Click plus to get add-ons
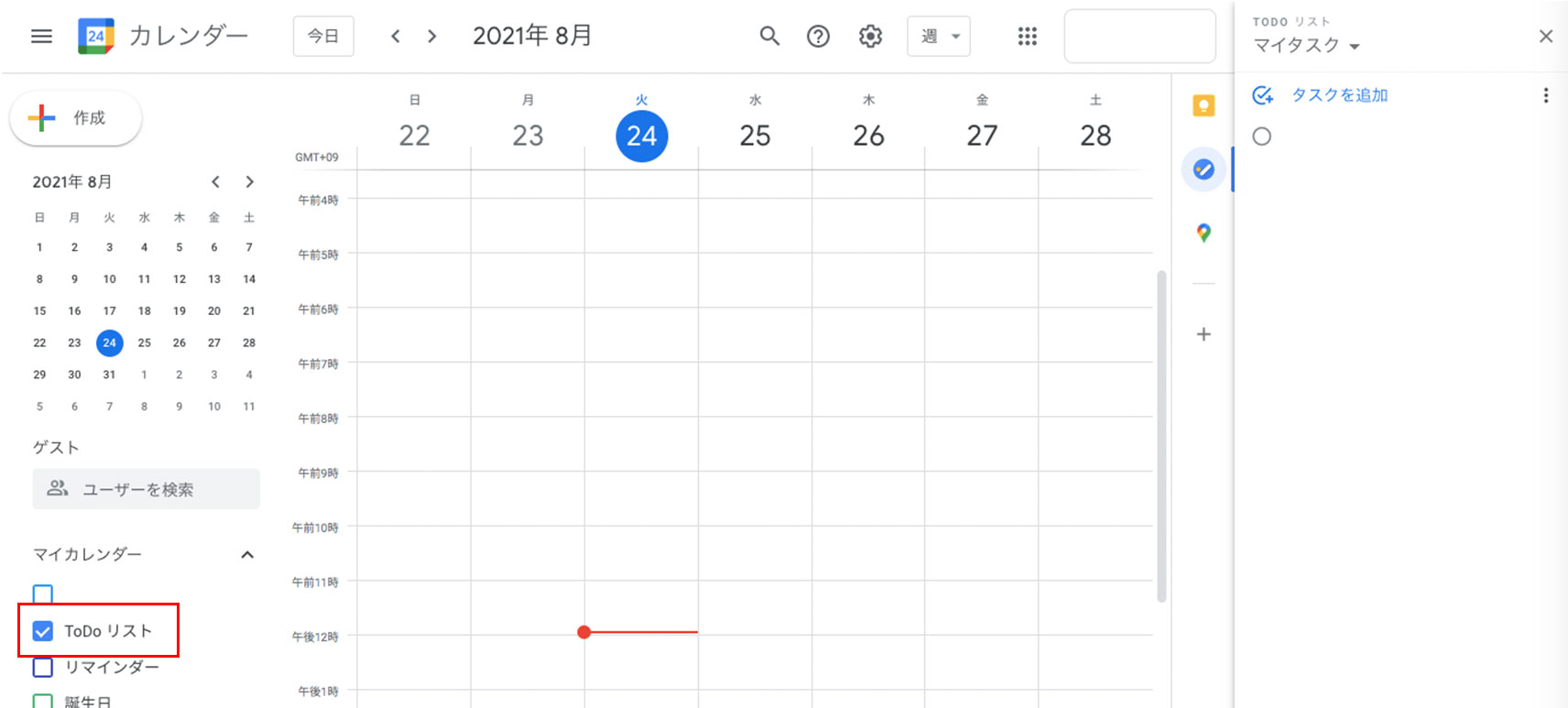 1203,334
